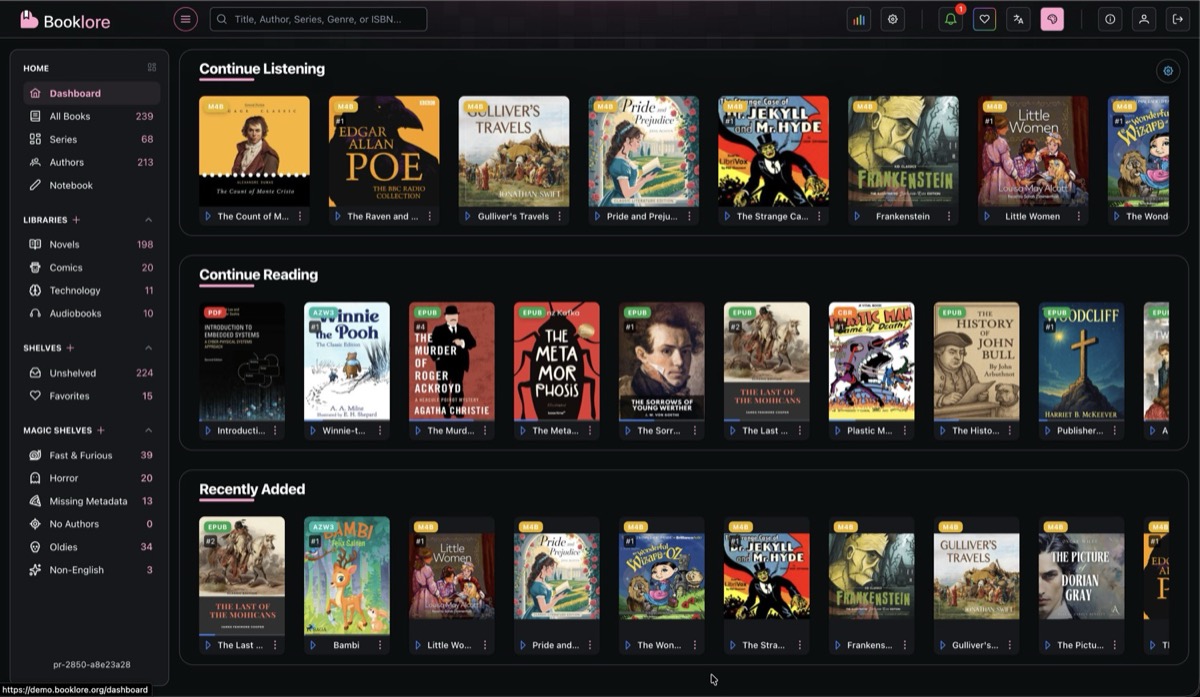Collapse the Libraries section chevron

(x=149, y=220)
